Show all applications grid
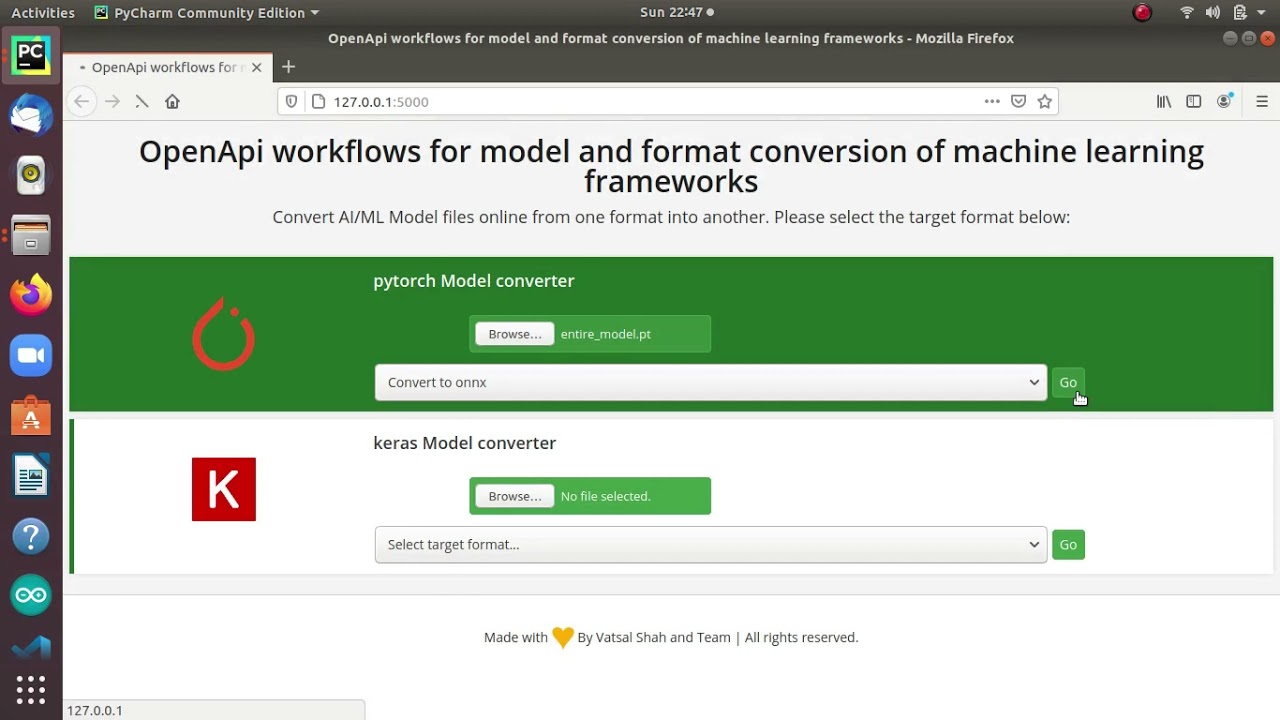 click(x=31, y=690)
